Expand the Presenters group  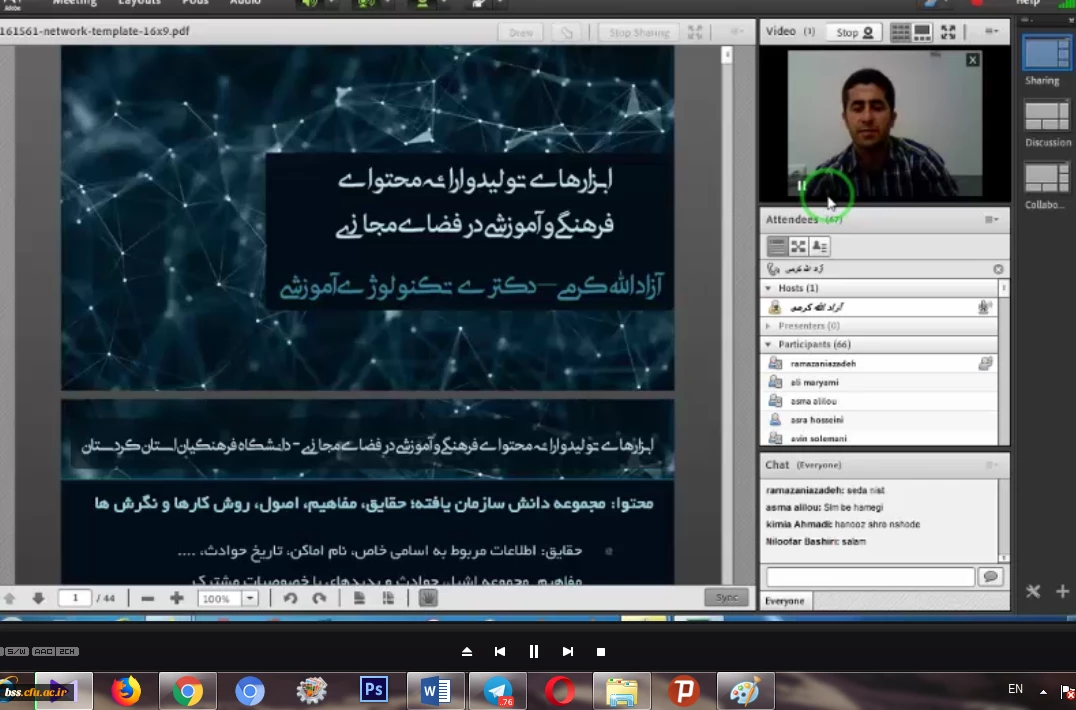pos(769,326)
